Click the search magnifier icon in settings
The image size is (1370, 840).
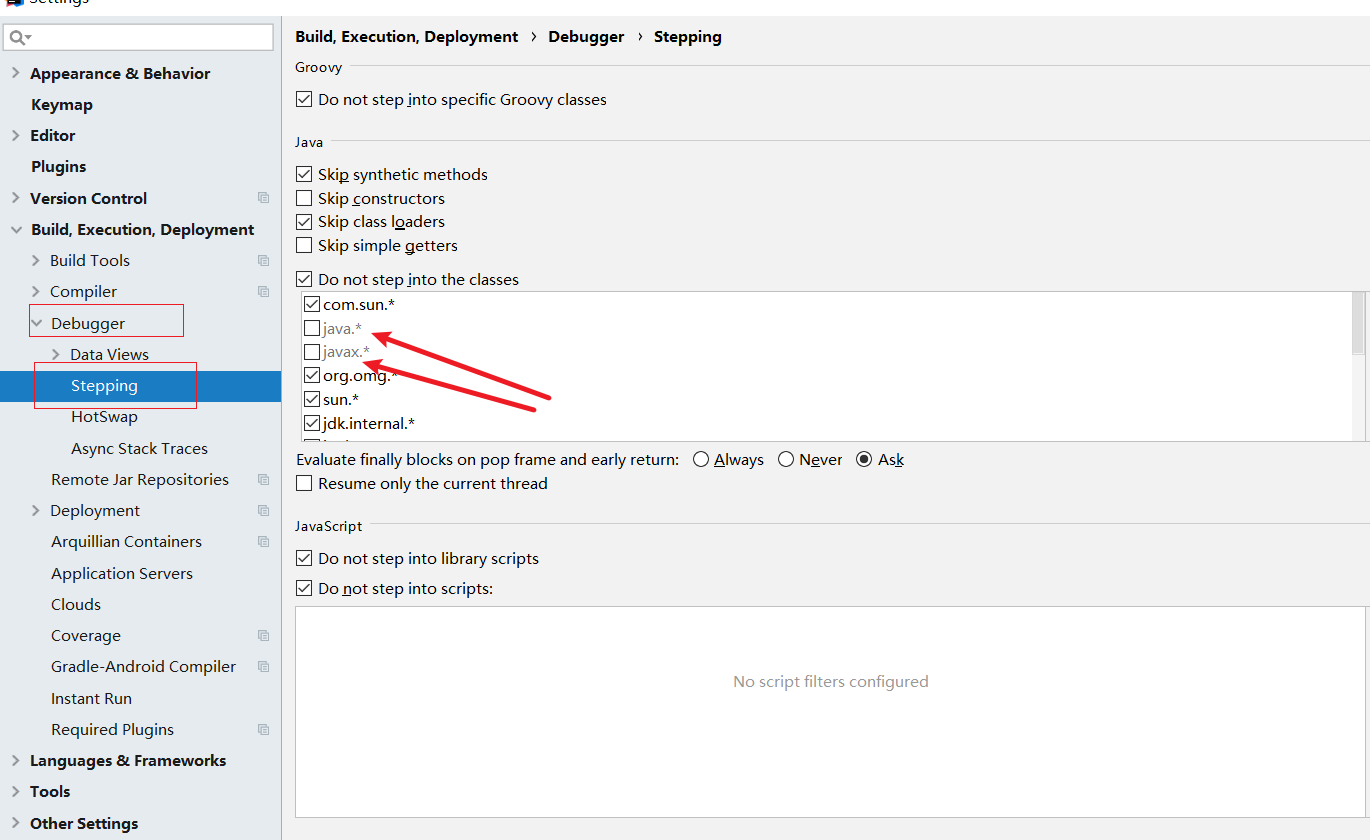tap(18, 37)
